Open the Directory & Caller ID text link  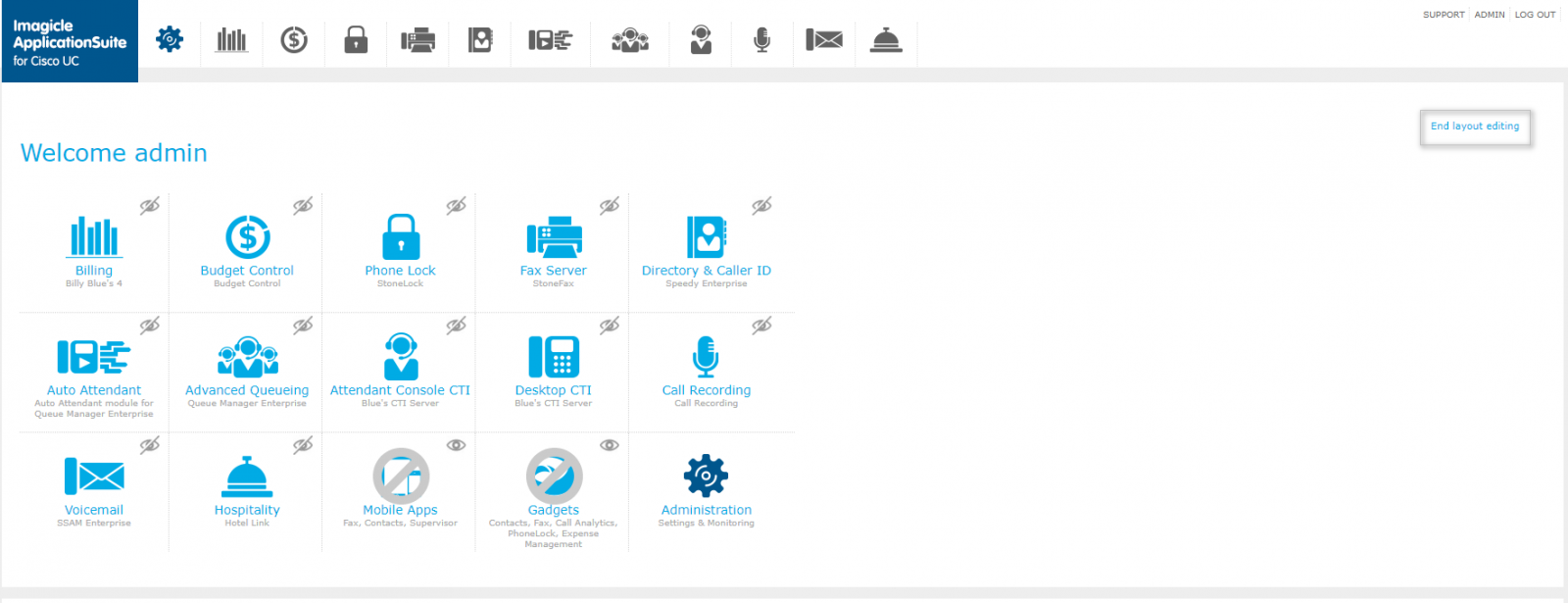[707, 271]
